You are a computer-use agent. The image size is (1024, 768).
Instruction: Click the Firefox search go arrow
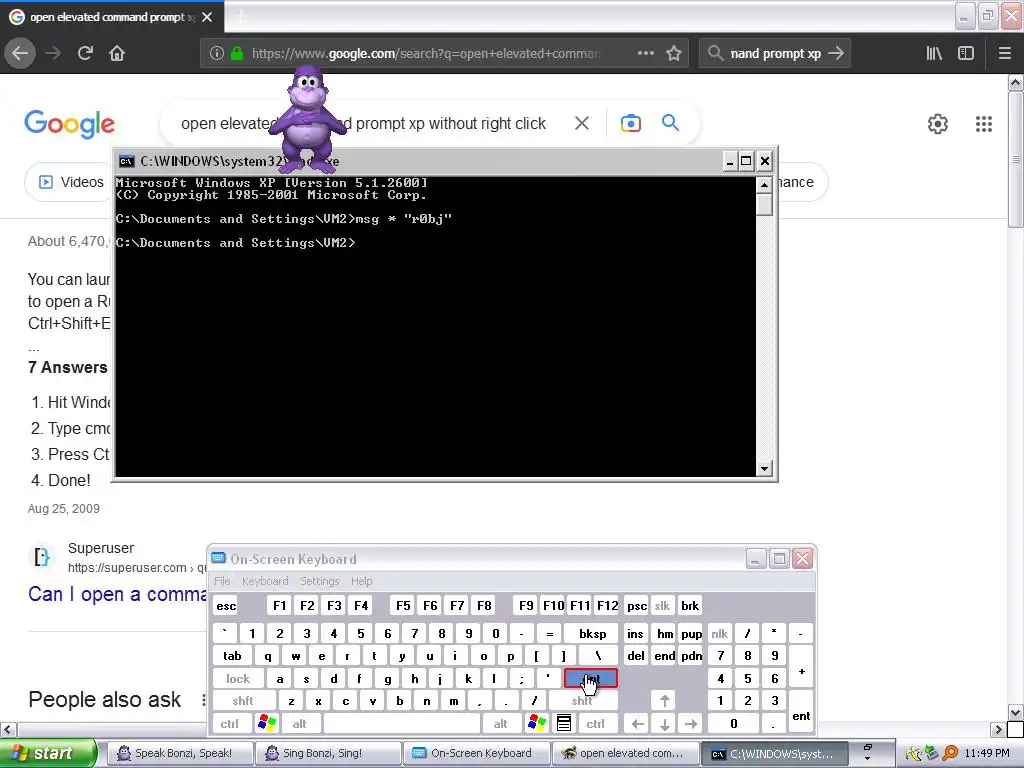pos(836,53)
